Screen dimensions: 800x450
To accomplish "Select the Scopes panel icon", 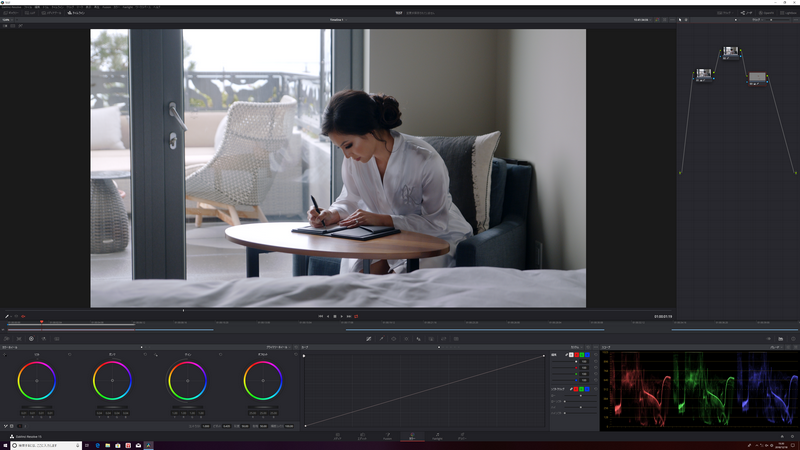I will point(781,339).
